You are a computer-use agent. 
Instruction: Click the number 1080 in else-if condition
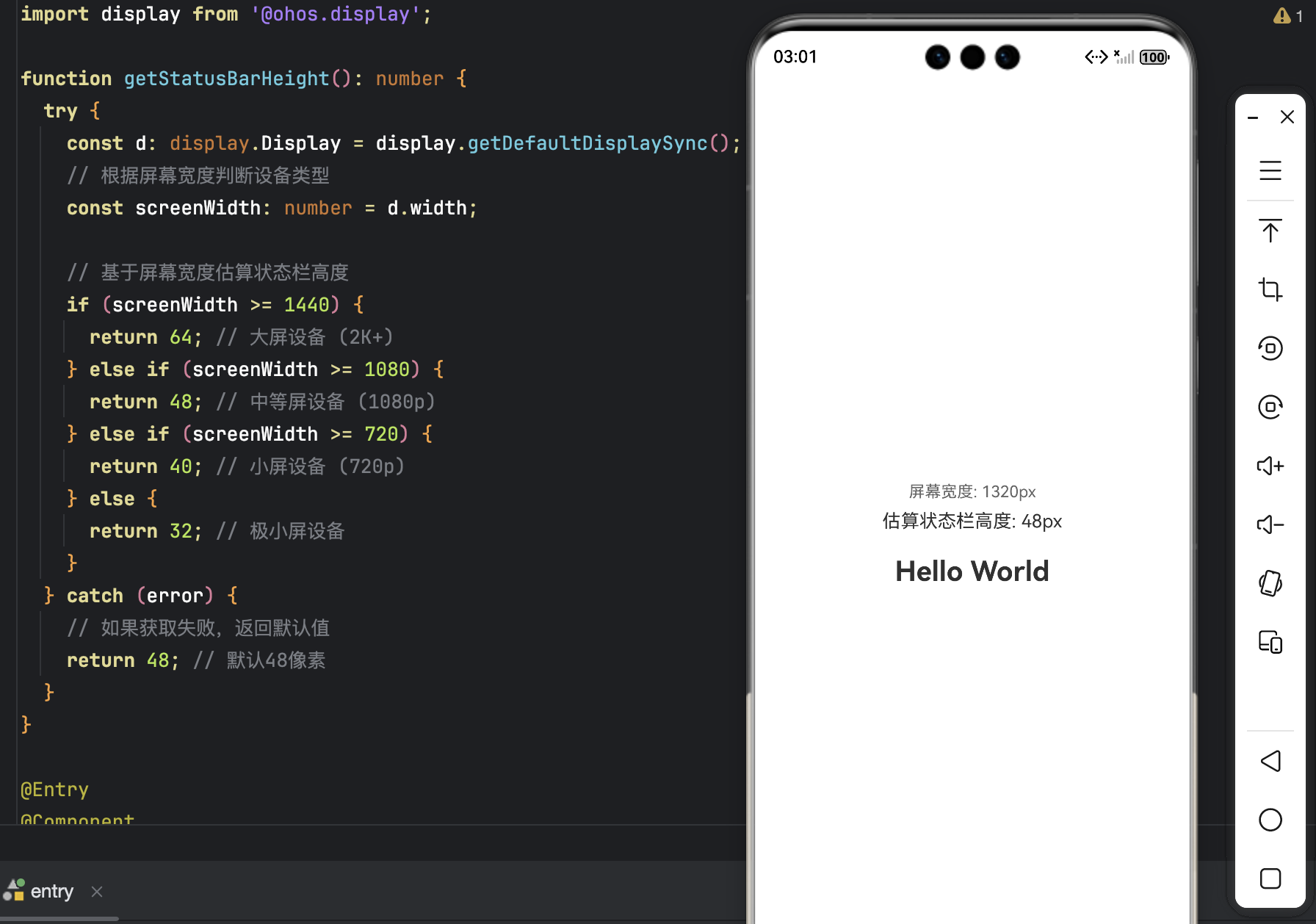387,369
